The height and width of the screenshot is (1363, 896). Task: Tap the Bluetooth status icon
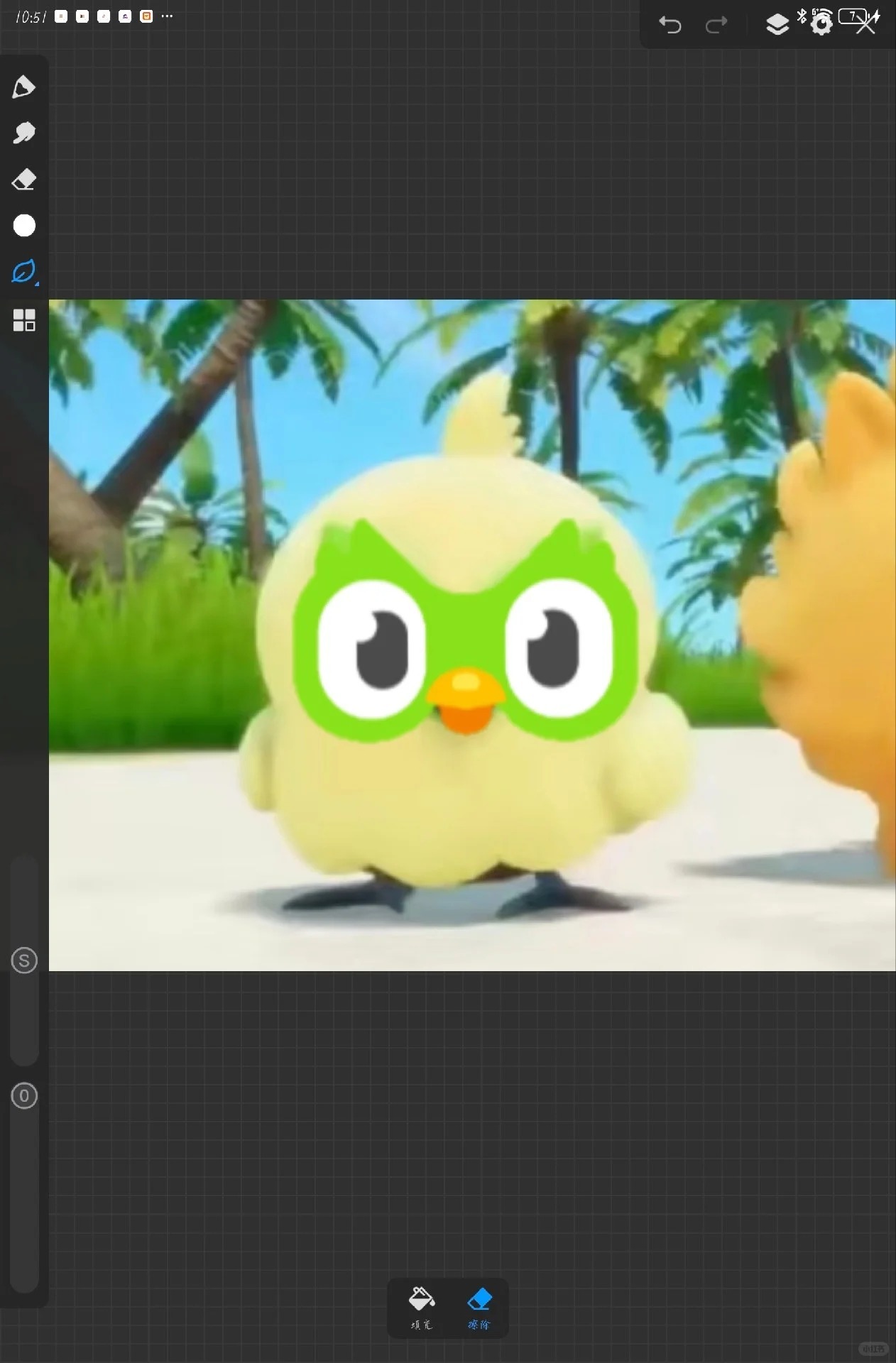(802, 16)
